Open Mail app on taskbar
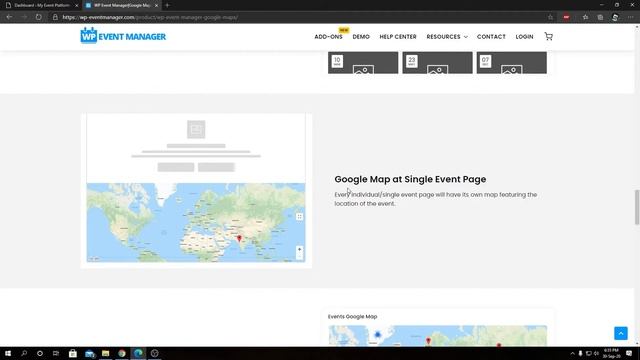640x360 pixels. (x=89, y=353)
